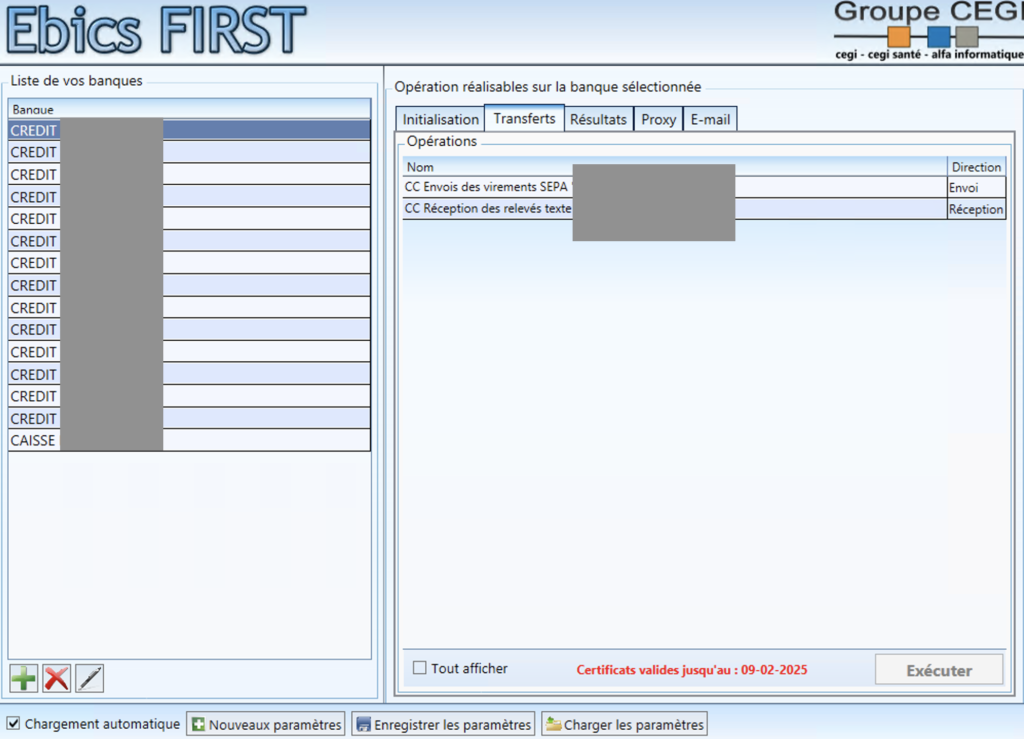
Task: Go to the Proxy tab
Action: point(658,119)
